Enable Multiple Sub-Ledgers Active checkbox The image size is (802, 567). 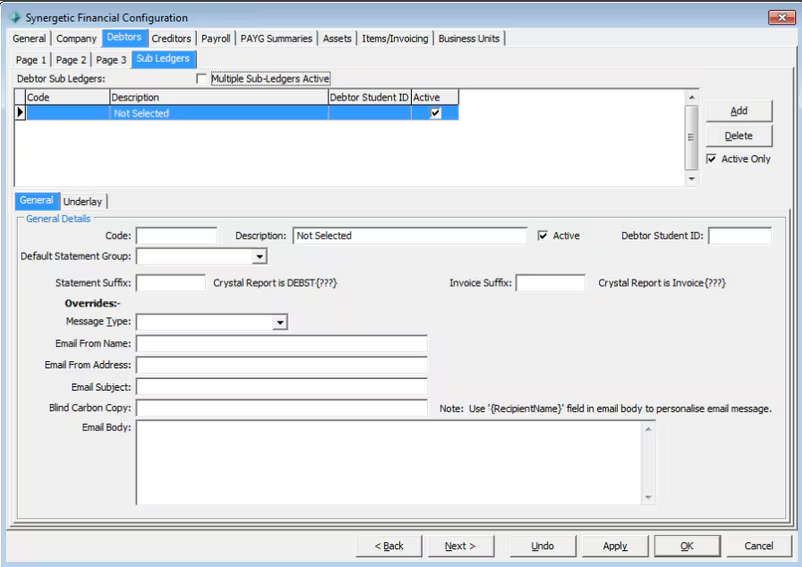[x=202, y=79]
